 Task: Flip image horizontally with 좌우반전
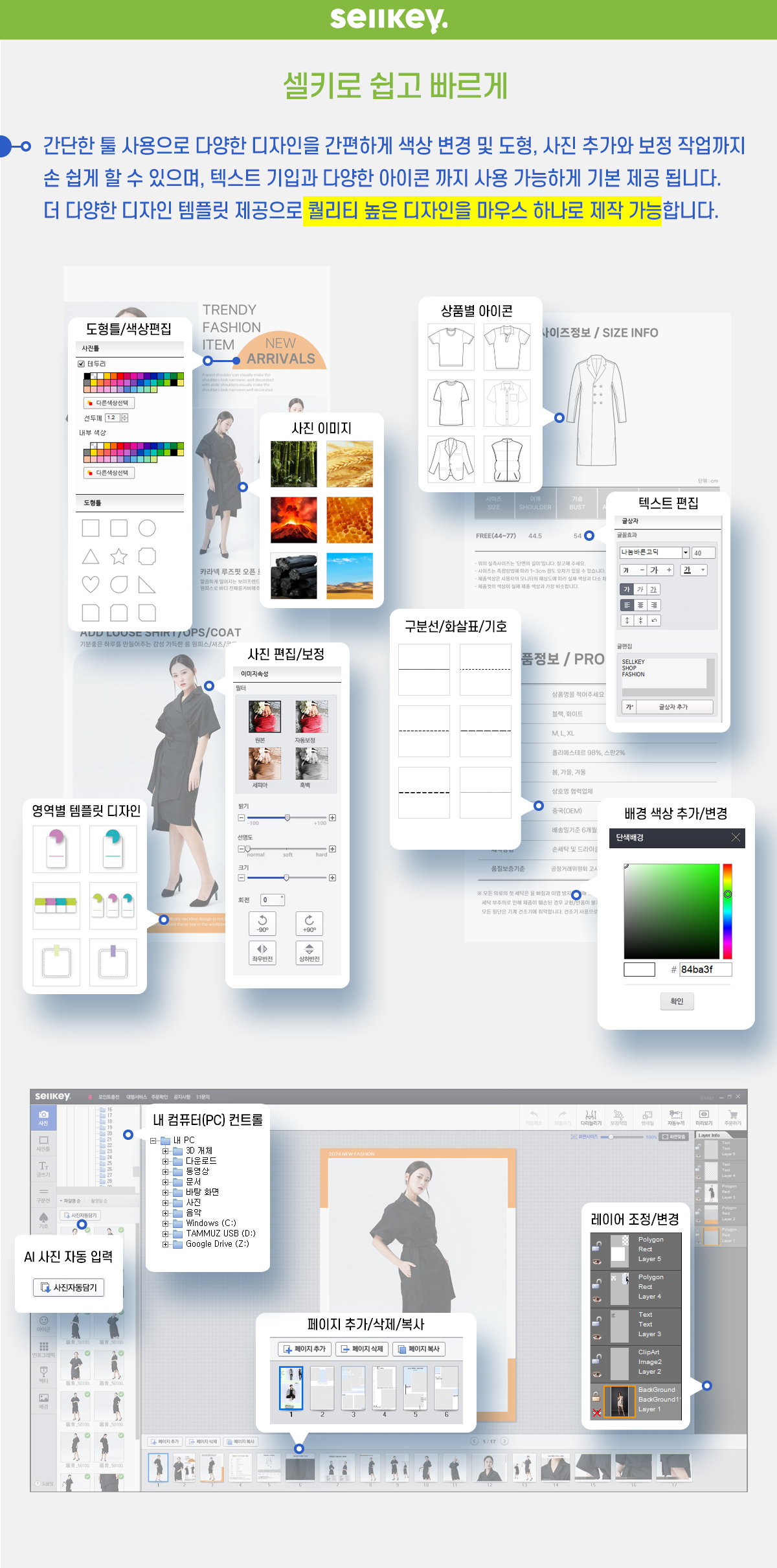[262, 952]
